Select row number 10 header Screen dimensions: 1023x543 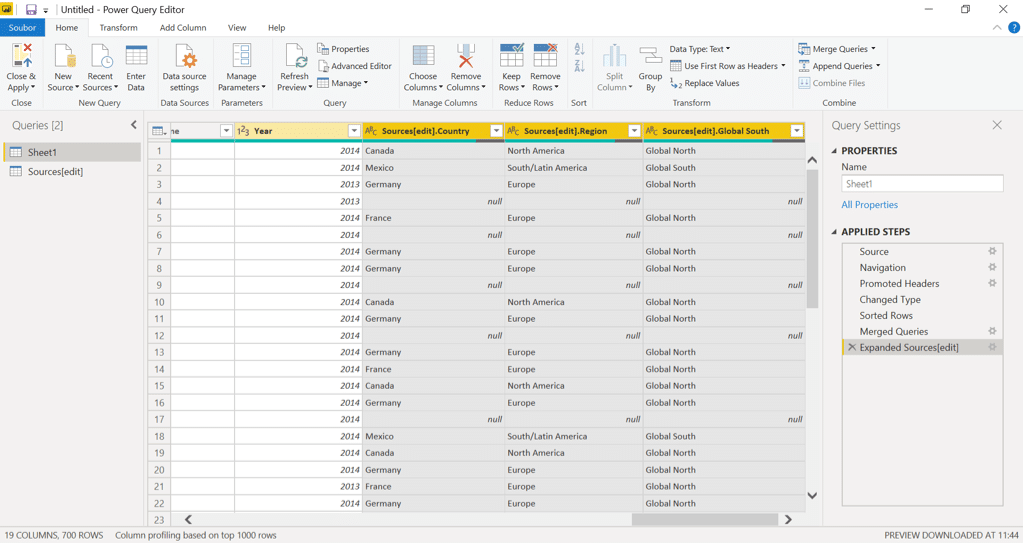pos(159,302)
